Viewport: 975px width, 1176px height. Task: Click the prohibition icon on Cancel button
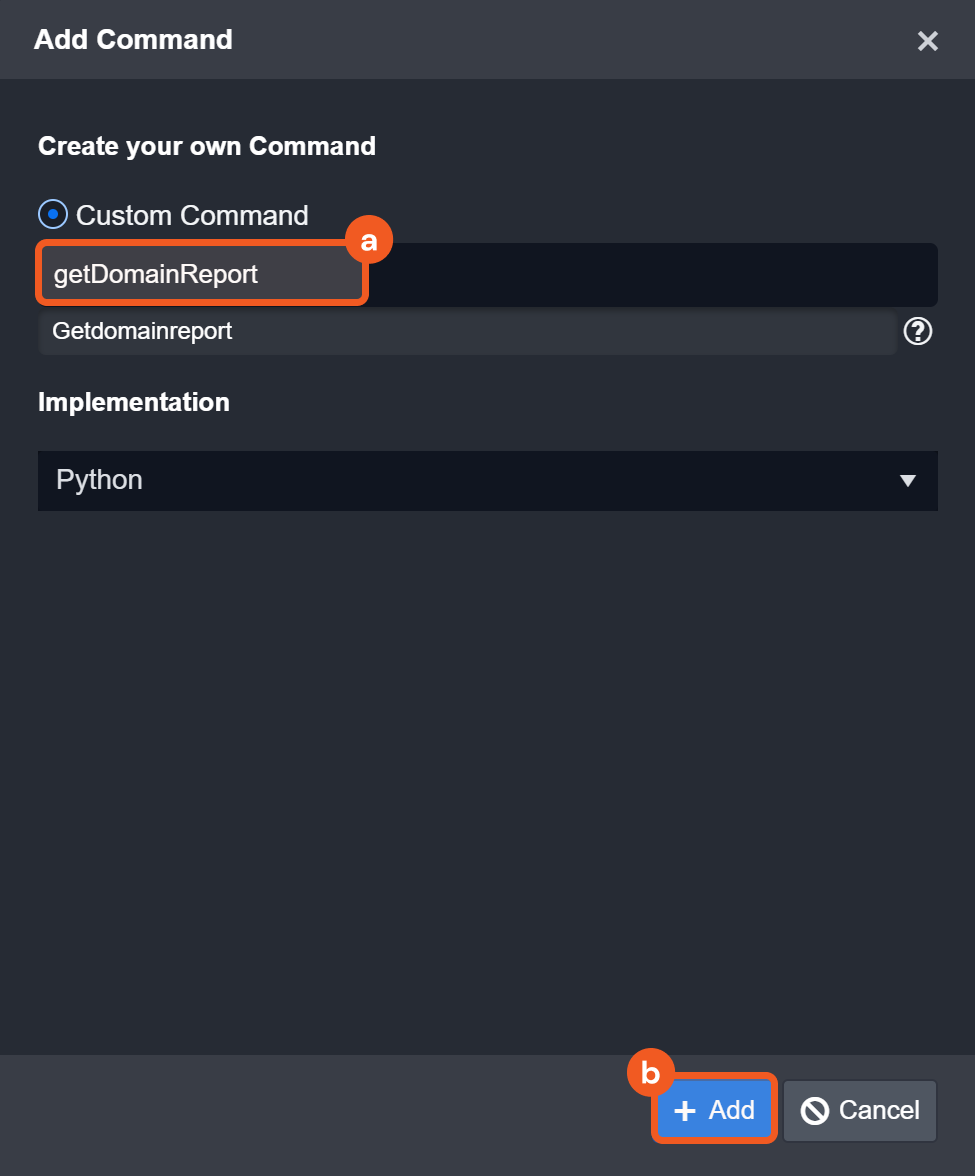click(815, 1110)
